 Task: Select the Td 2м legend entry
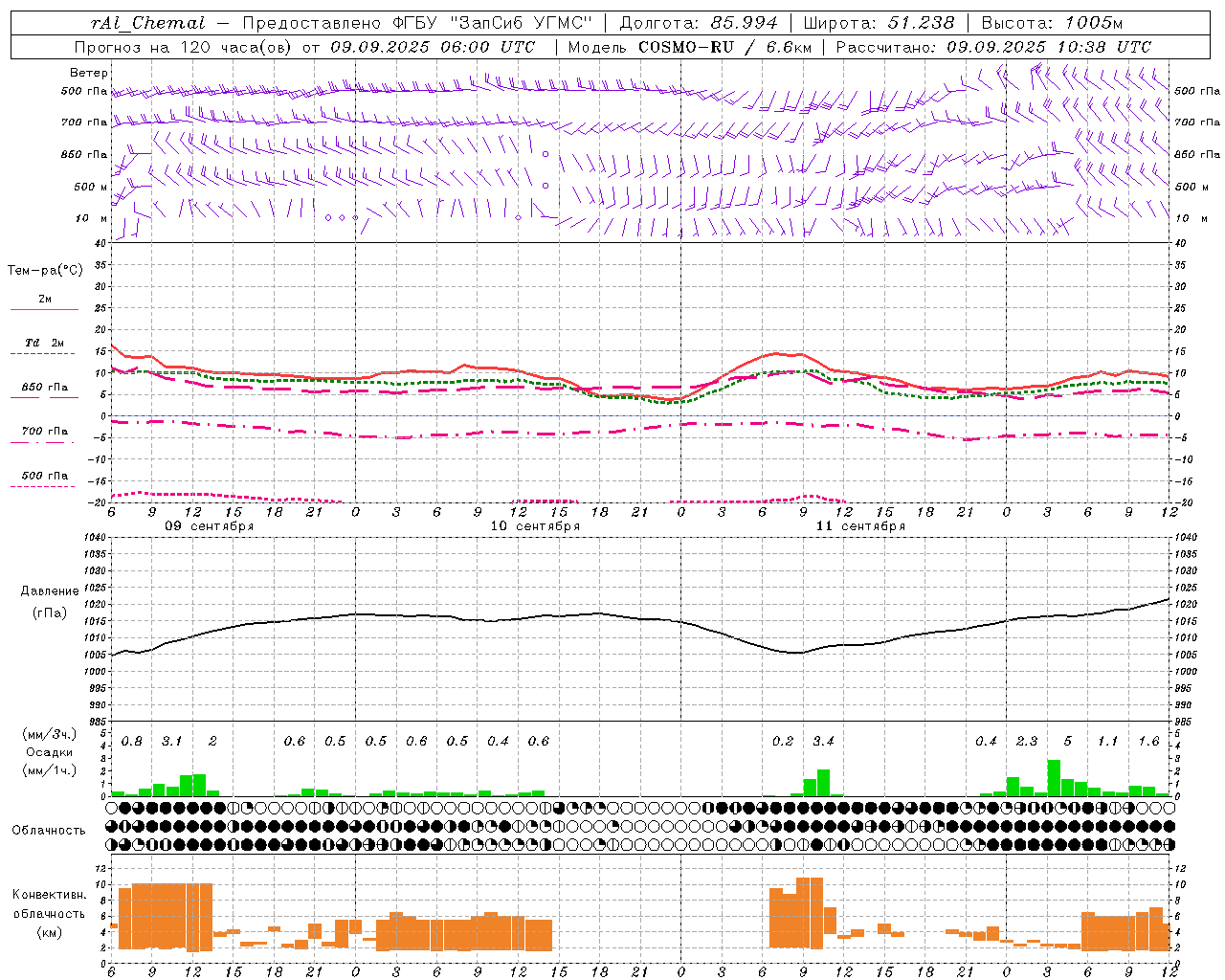point(45,343)
